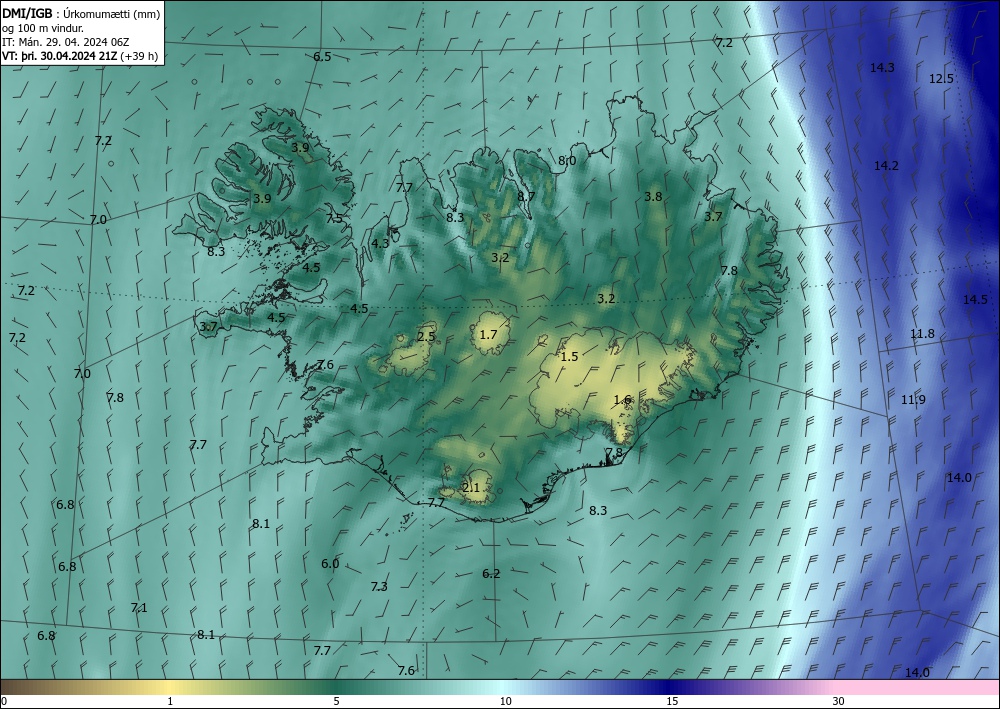Click the 10 tick on the colour scale
The width and height of the screenshot is (1000, 709).
pyautogui.click(x=505, y=702)
